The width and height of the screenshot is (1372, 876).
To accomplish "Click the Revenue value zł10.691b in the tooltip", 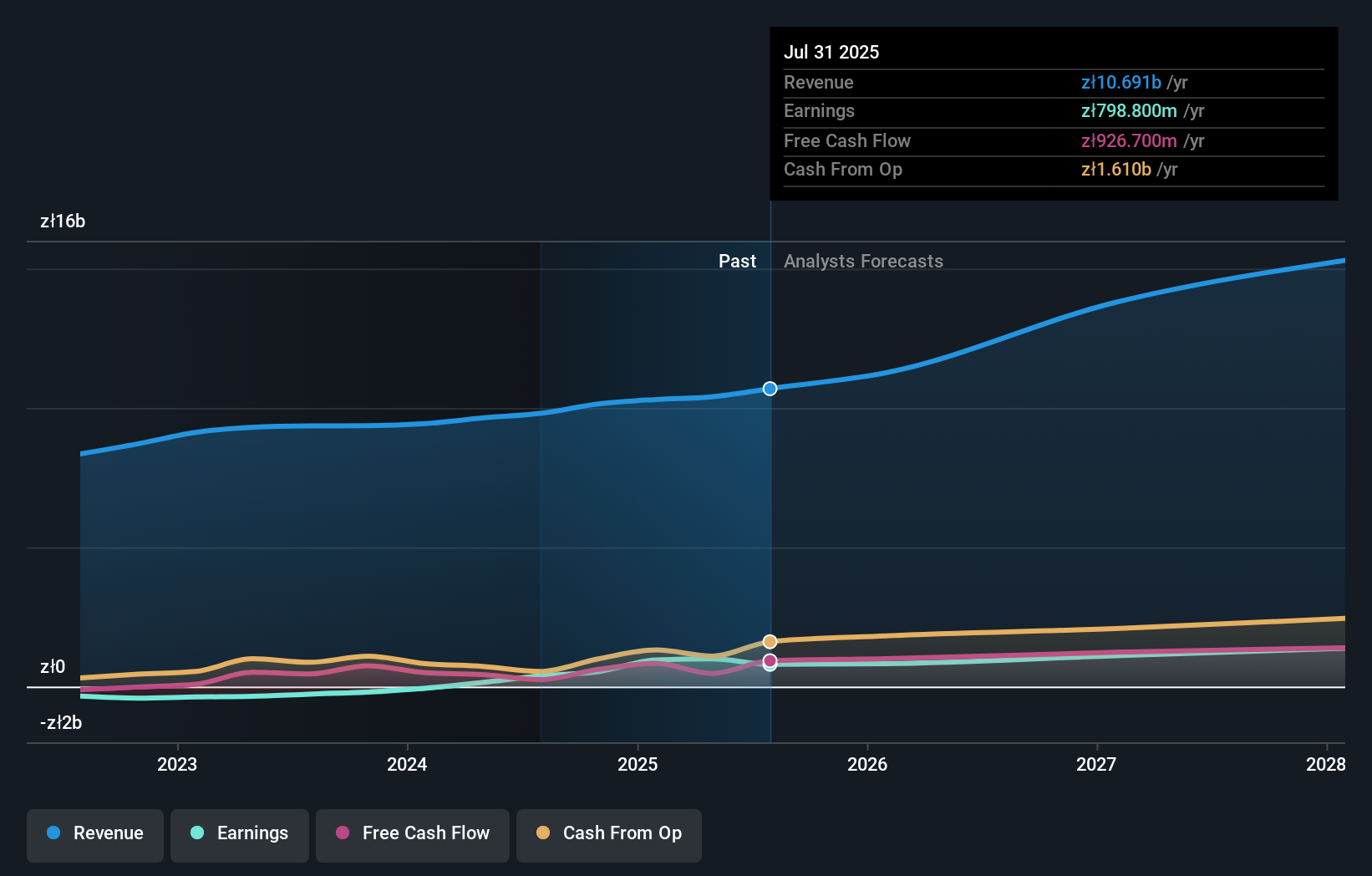I will point(1121,83).
